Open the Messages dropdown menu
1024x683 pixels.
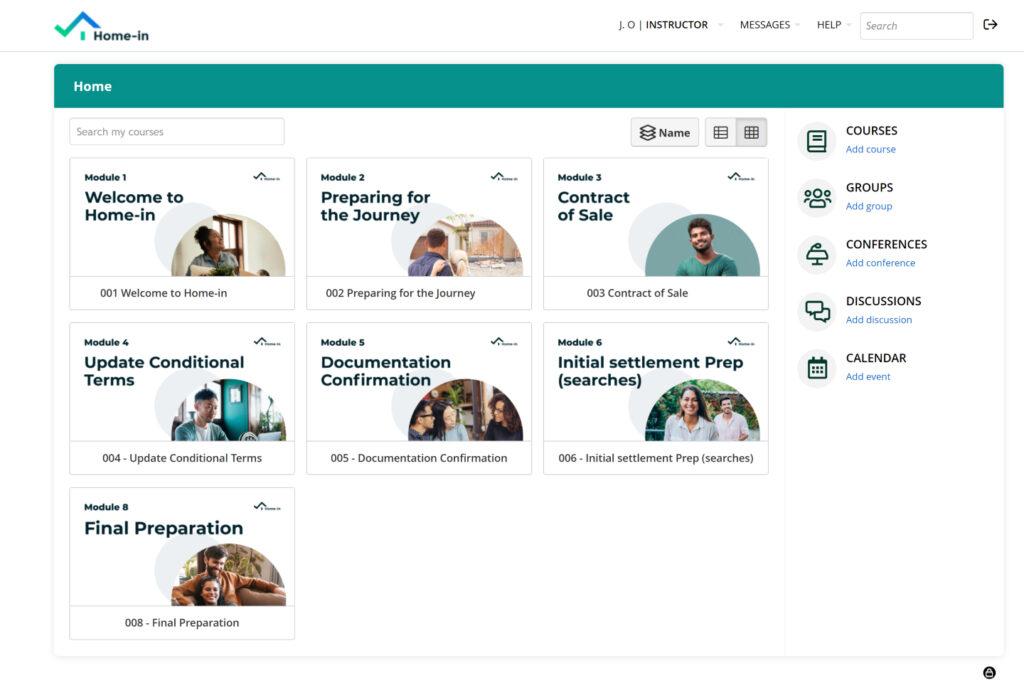[x=769, y=25]
